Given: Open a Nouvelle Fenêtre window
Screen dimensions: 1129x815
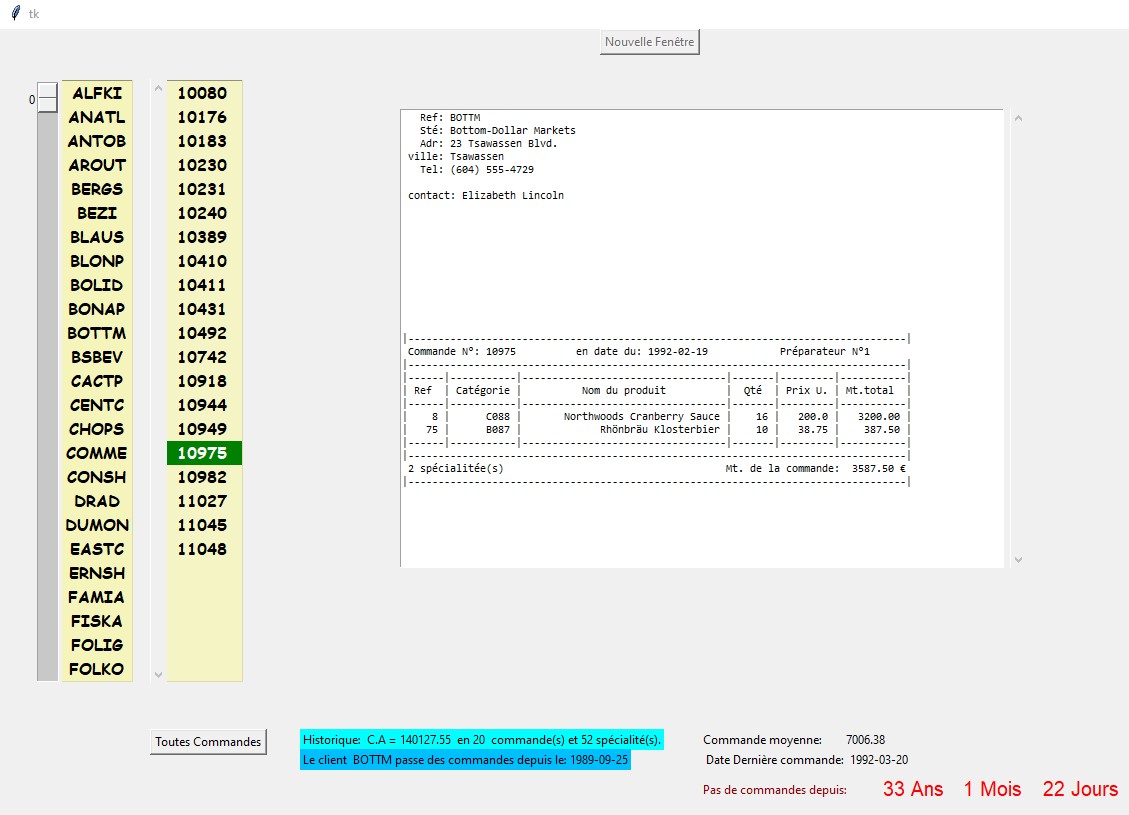Looking at the screenshot, I should (x=649, y=42).
